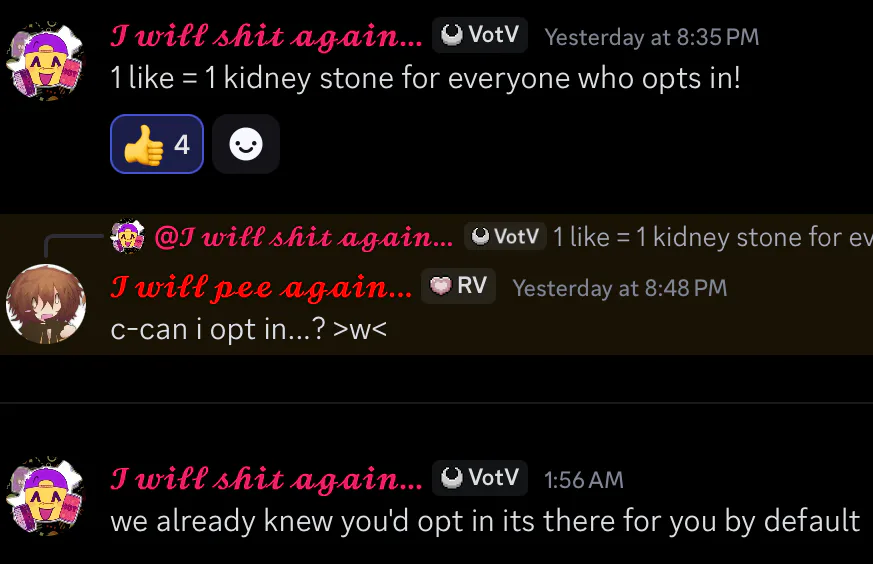Select the 'c-can i opt in...? >w<' message
The image size is (873, 564).
click(x=248, y=330)
